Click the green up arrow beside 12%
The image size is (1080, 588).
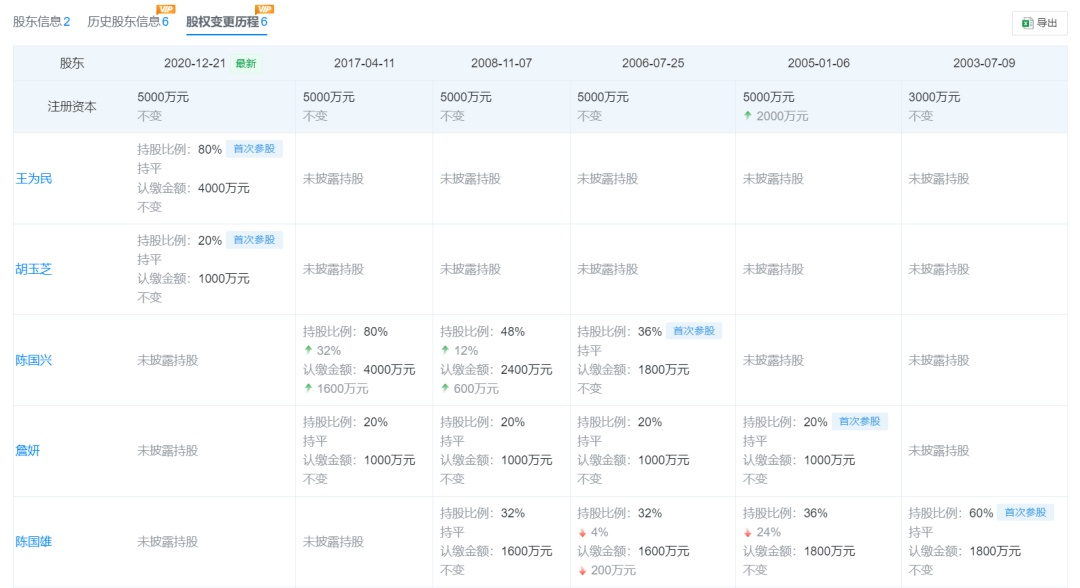click(x=445, y=351)
